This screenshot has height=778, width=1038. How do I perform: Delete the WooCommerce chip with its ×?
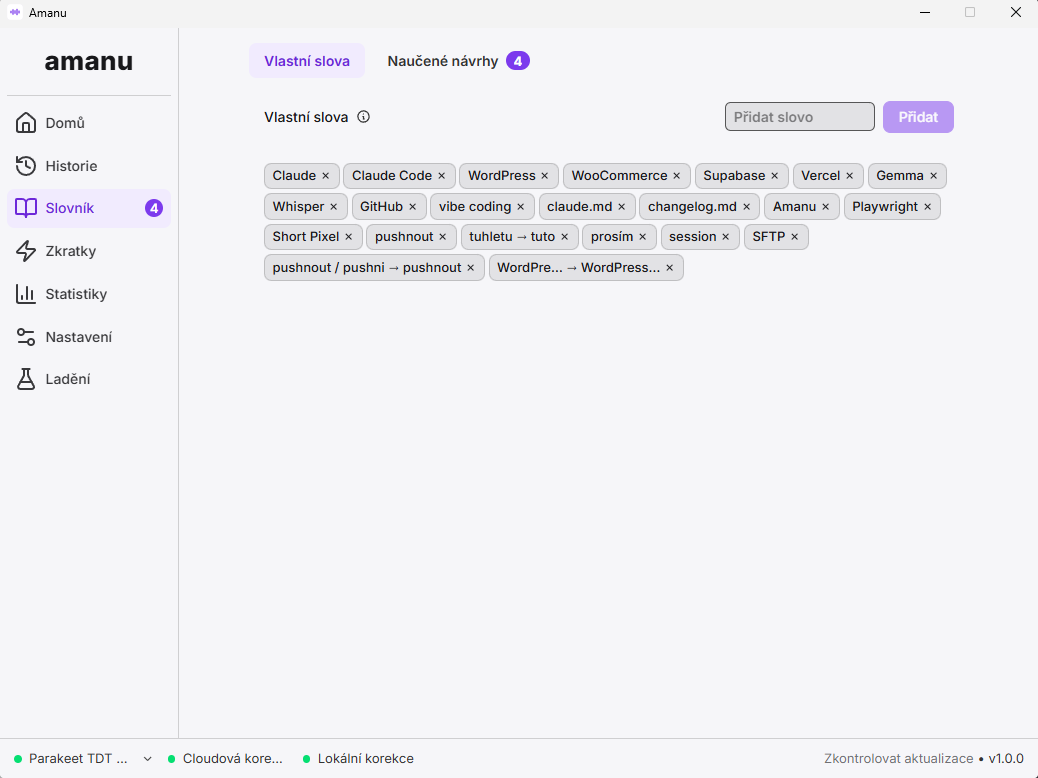point(677,176)
